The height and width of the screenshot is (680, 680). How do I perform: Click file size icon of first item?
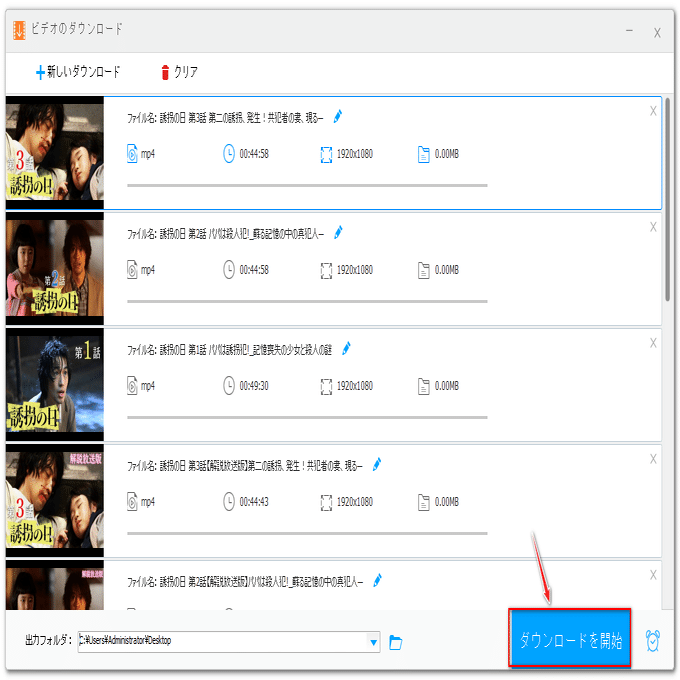(x=423, y=154)
